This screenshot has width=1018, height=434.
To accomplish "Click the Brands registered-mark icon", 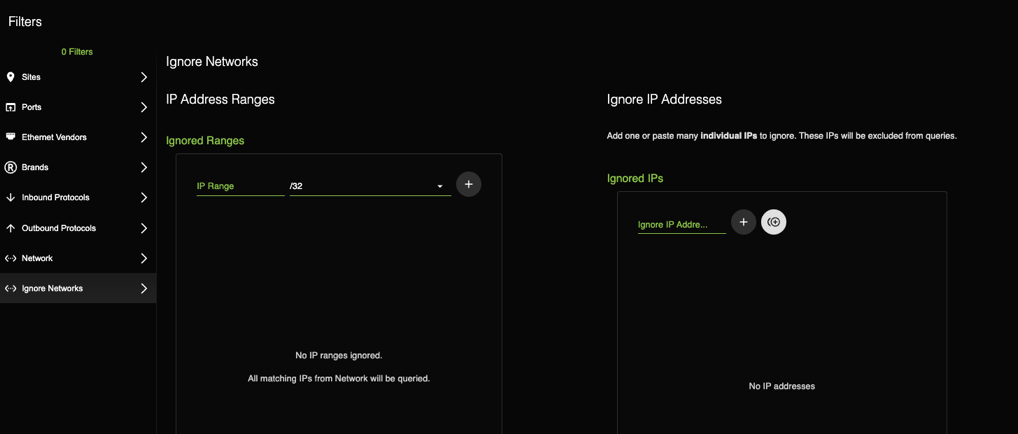I will [x=10, y=167].
